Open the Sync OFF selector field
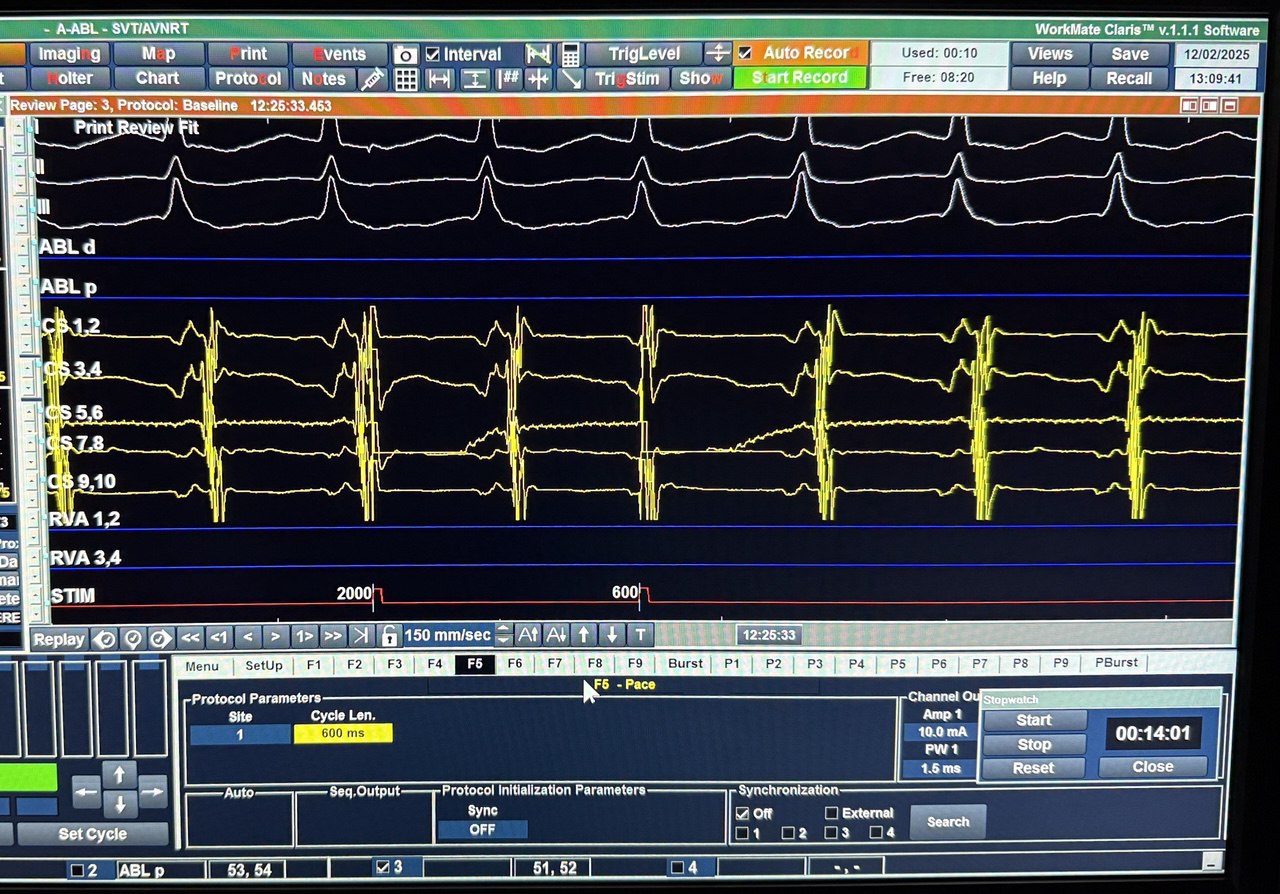The image size is (1280, 894). click(482, 830)
